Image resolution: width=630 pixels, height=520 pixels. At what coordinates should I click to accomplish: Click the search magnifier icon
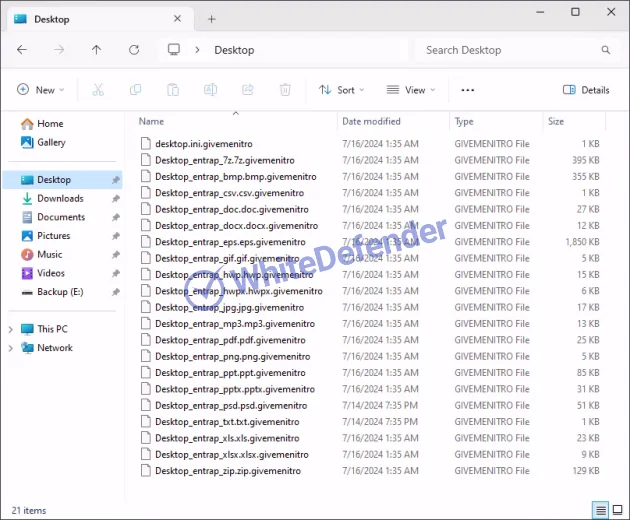click(605, 50)
